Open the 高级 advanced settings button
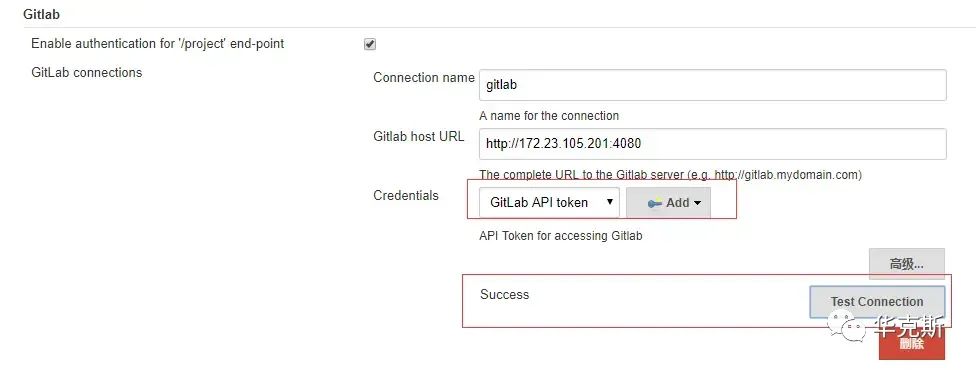976x370 pixels. point(907,263)
